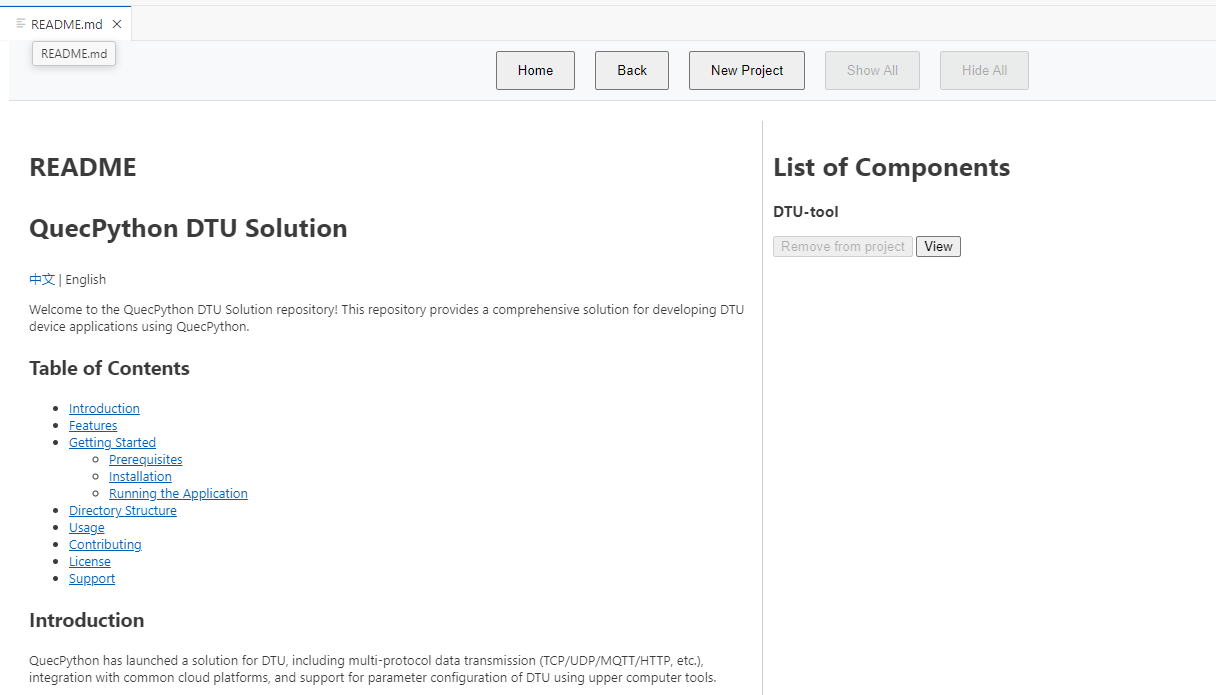Select the README.md editor tab
1216x695 pixels.
67,24
